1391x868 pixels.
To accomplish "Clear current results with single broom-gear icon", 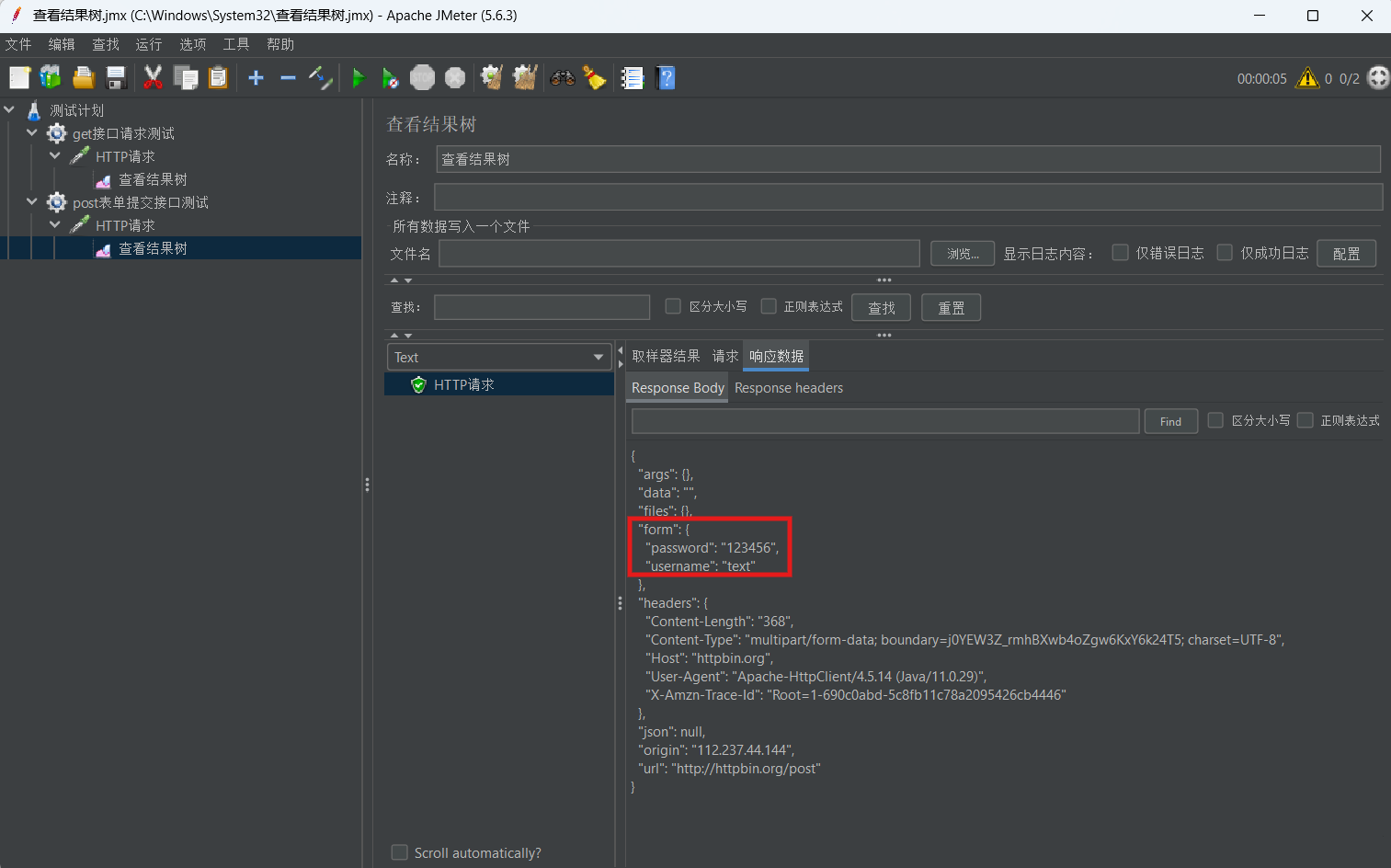I will tap(492, 78).
